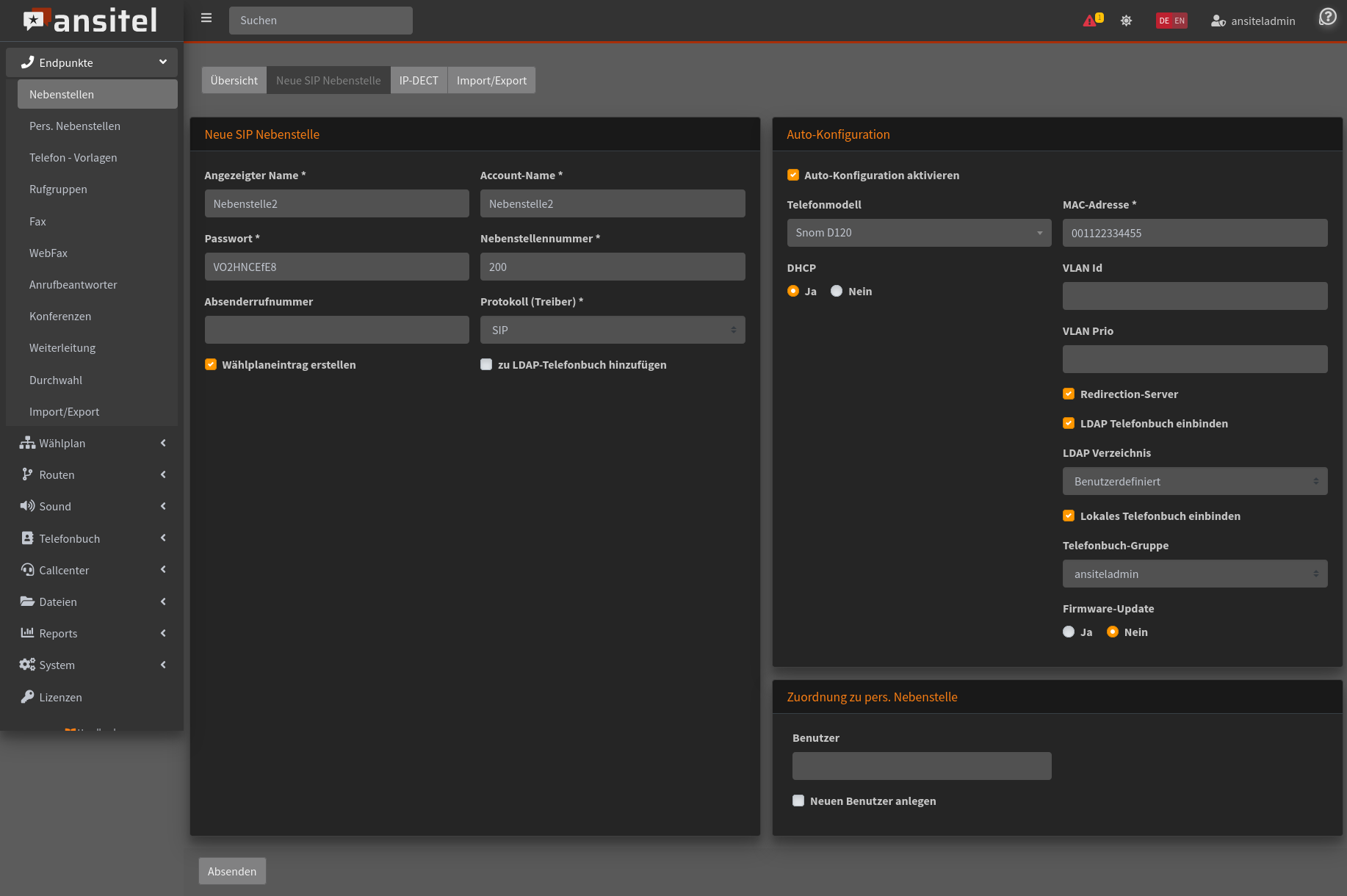Uncheck Wählplaneintrag erstellen checkbox

tap(211, 364)
